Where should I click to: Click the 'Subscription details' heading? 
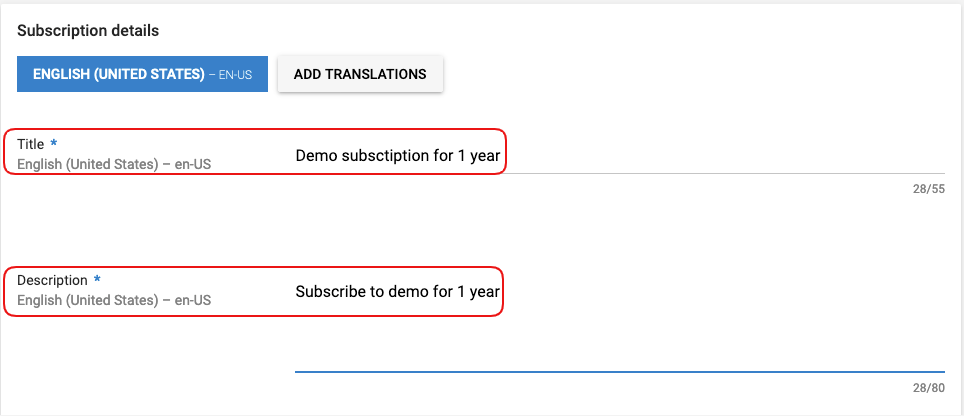point(88,31)
